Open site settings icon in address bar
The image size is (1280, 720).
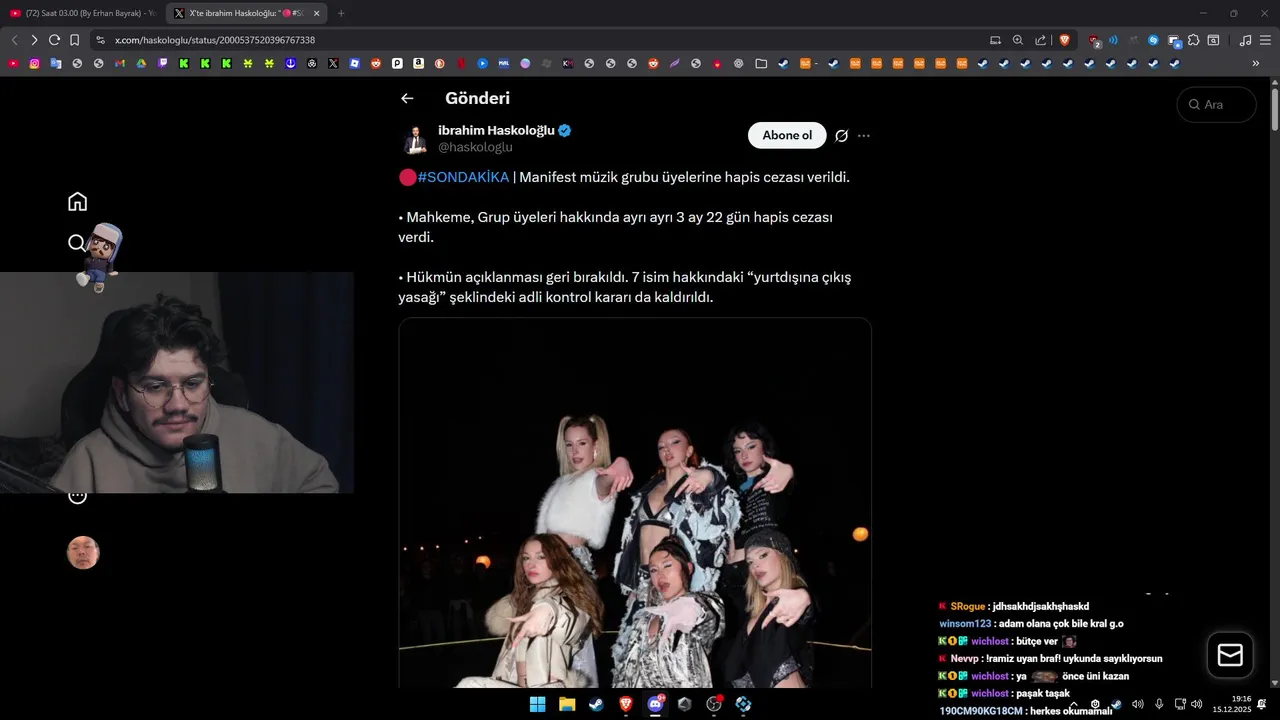[100, 40]
